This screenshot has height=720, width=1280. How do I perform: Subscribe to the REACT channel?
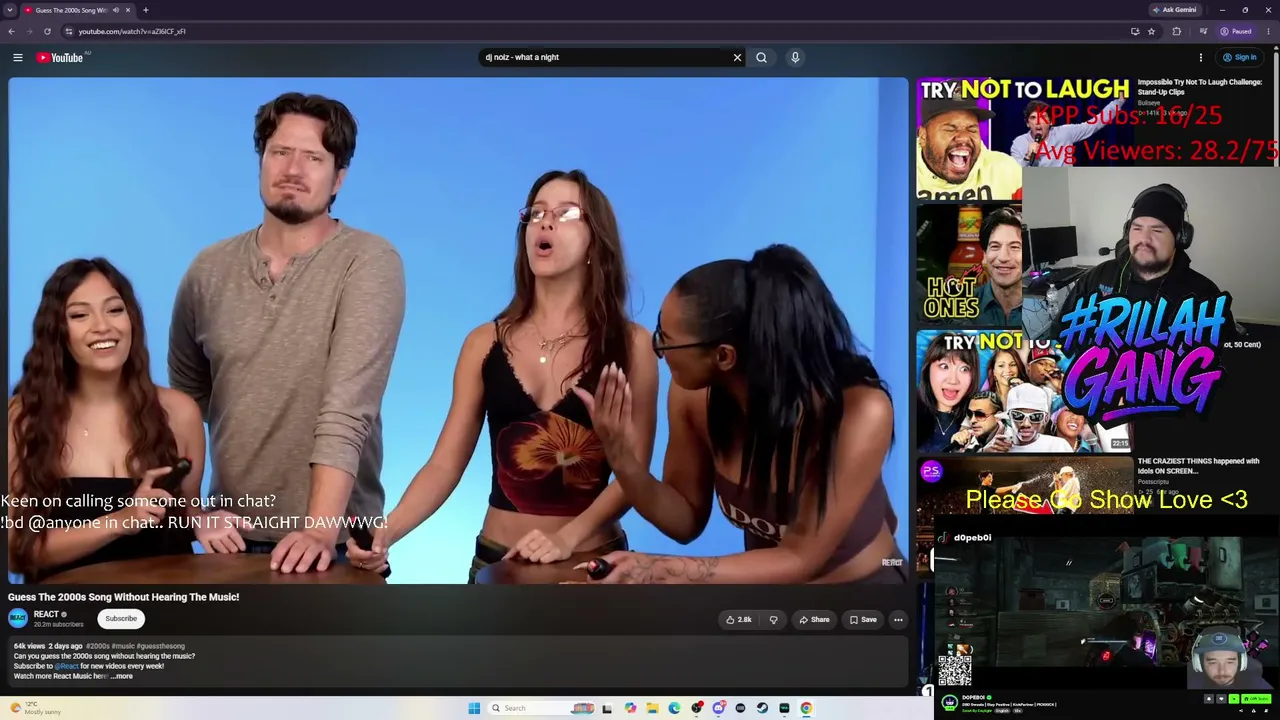[121, 619]
